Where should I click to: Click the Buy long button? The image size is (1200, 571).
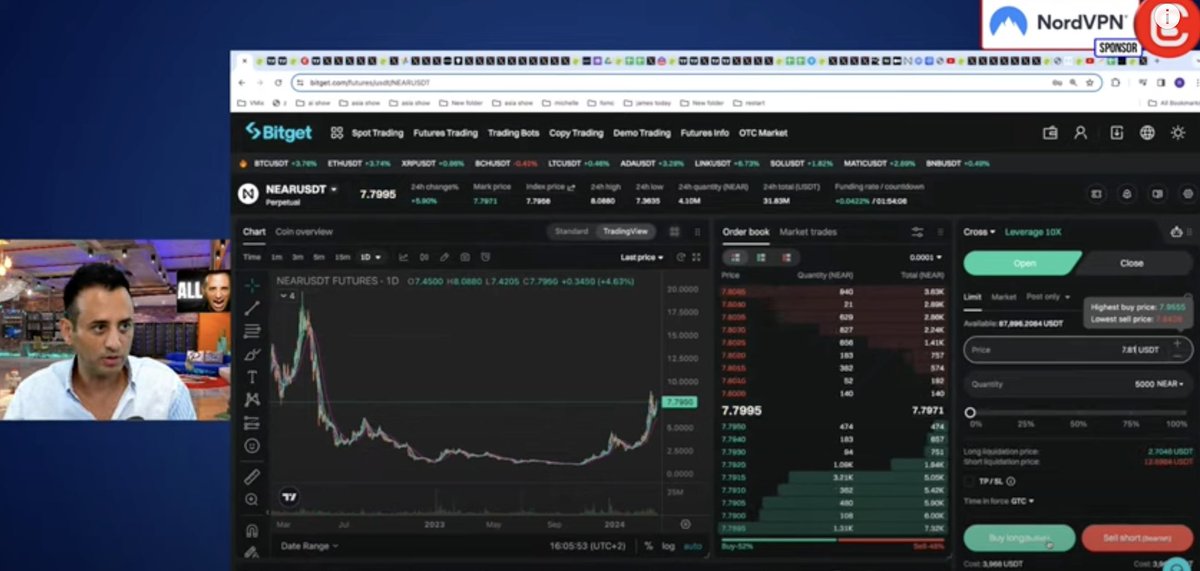click(x=1019, y=538)
